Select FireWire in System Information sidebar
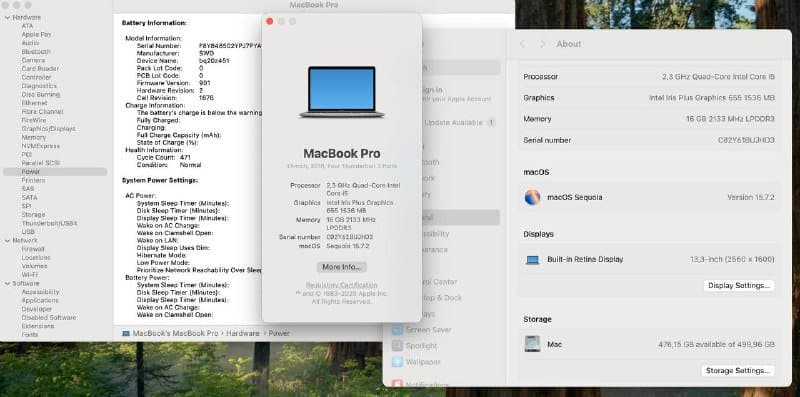This screenshot has width=800, height=397. (34, 120)
